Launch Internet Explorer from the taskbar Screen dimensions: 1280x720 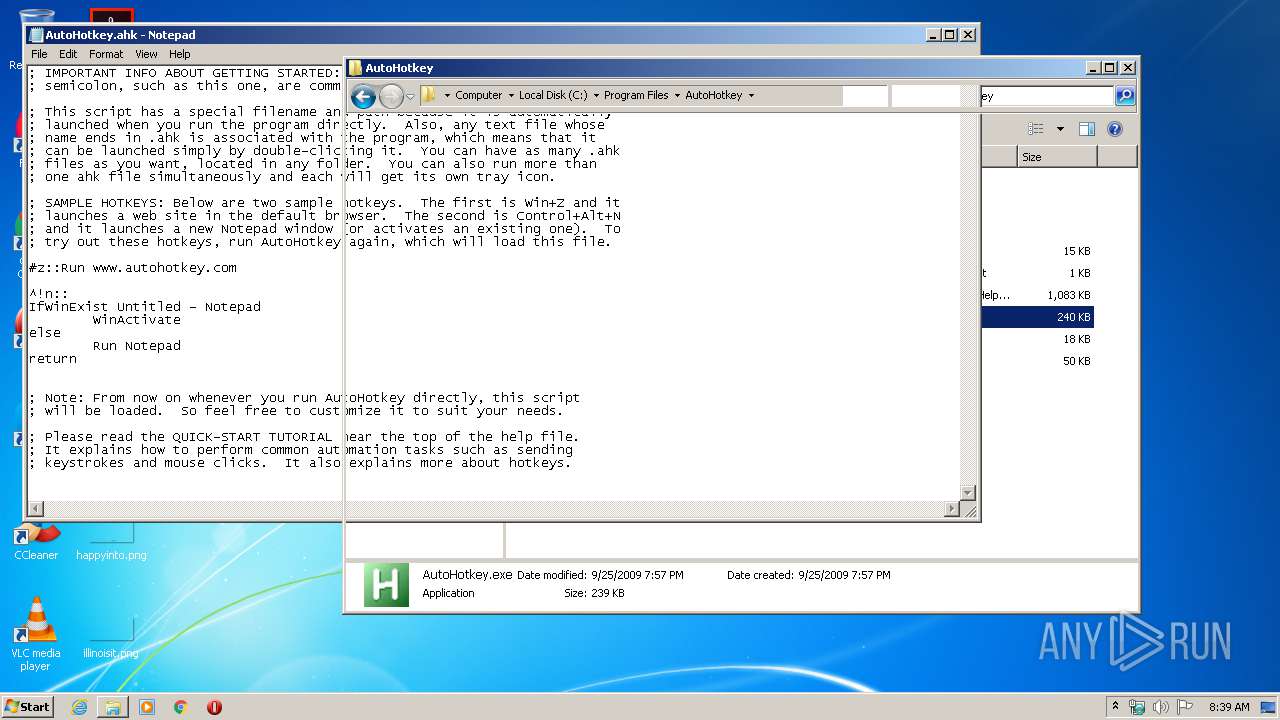(x=79, y=707)
